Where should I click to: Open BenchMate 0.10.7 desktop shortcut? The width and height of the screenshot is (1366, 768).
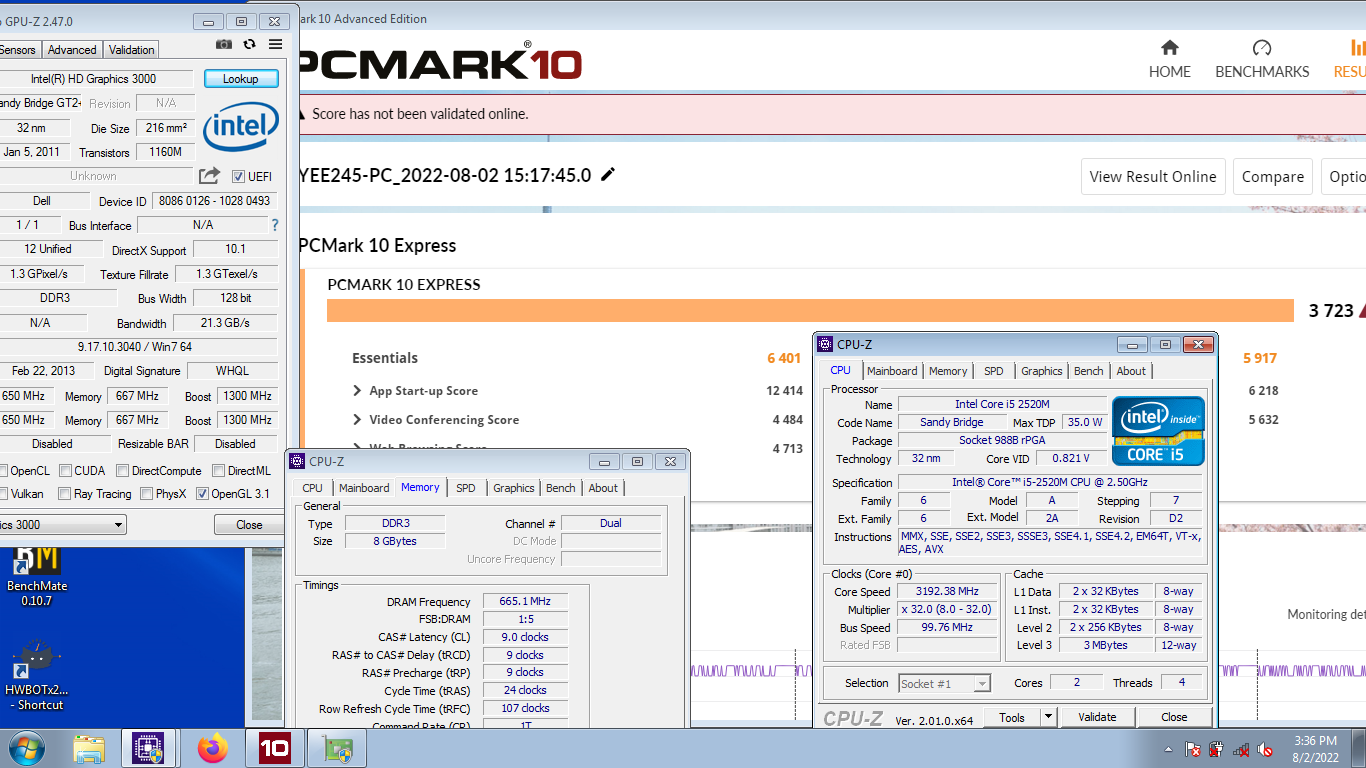coord(37,576)
